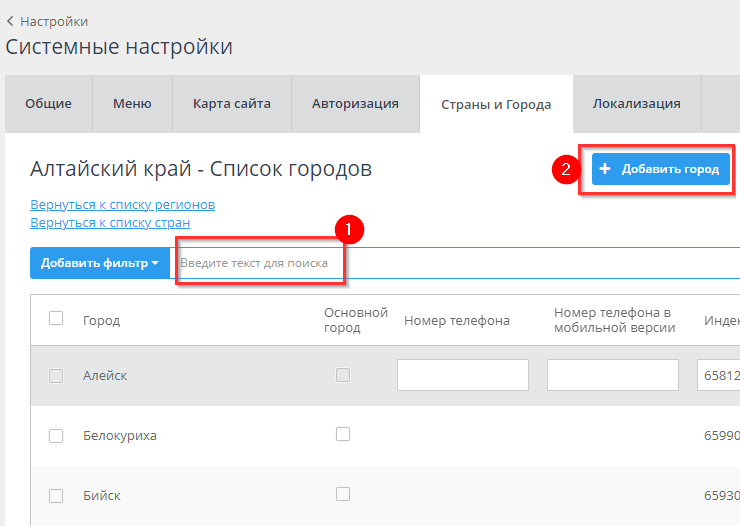Open the Локализация tab
This screenshot has width=740, height=526.
coord(636,104)
